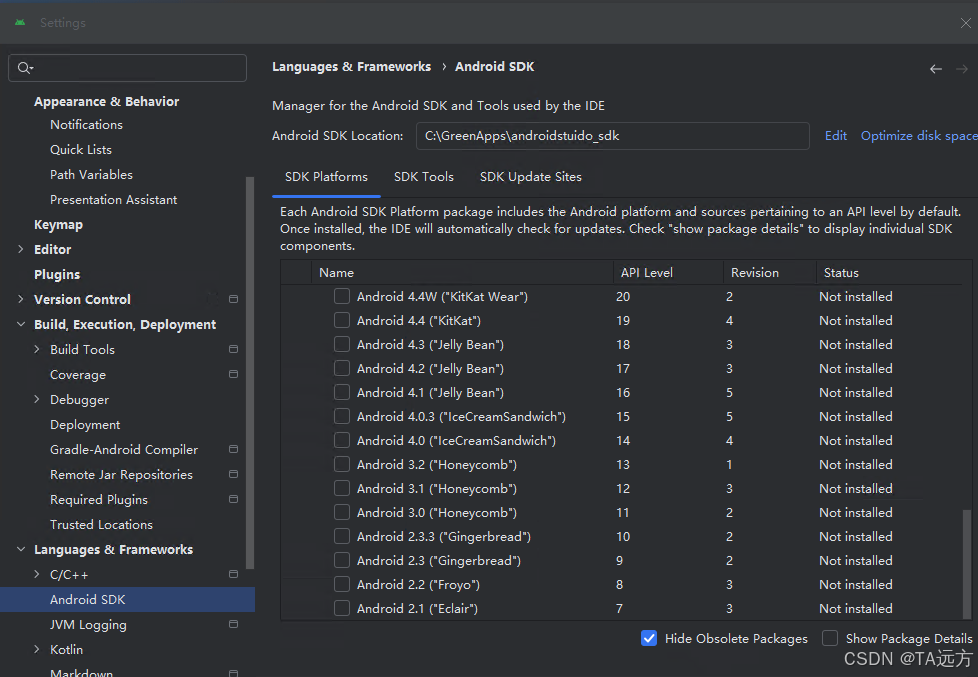Open Presentation Assistant settings
Image resolution: width=978 pixels, height=677 pixels.
point(114,200)
